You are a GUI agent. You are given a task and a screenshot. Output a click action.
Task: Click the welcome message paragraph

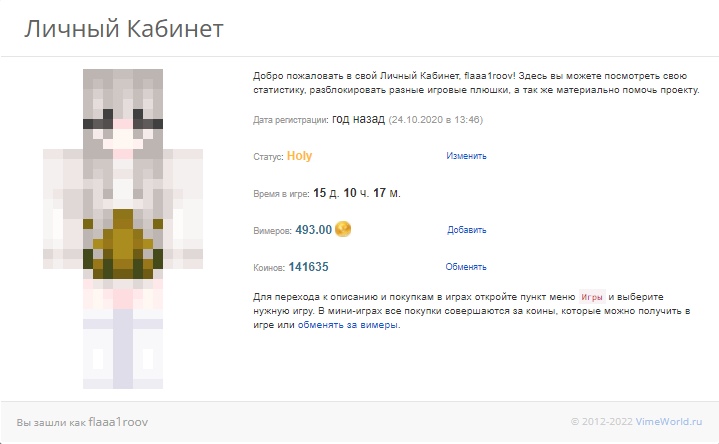point(476,83)
